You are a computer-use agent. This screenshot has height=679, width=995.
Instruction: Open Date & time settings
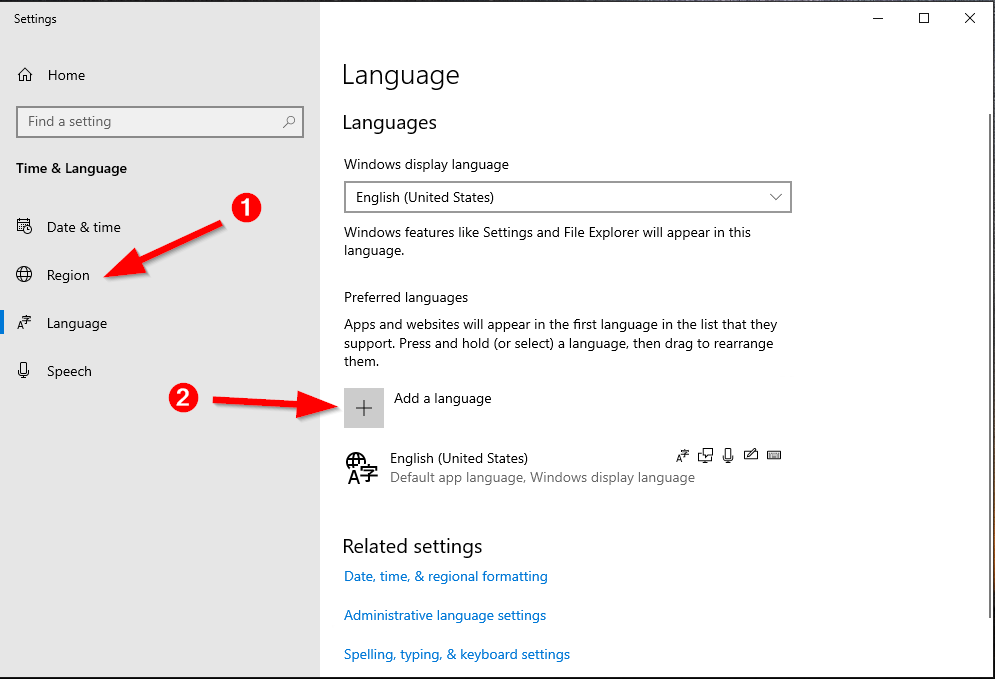click(x=83, y=227)
